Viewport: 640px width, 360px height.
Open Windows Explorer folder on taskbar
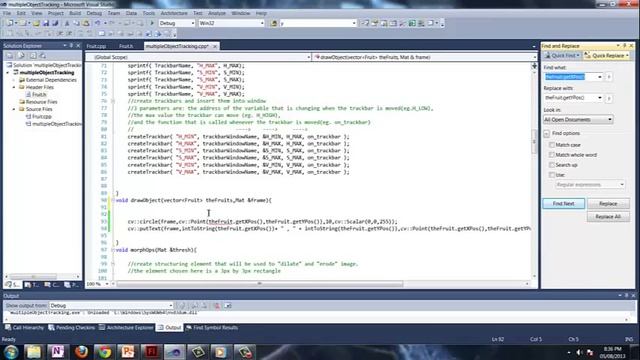click(x=34, y=352)
